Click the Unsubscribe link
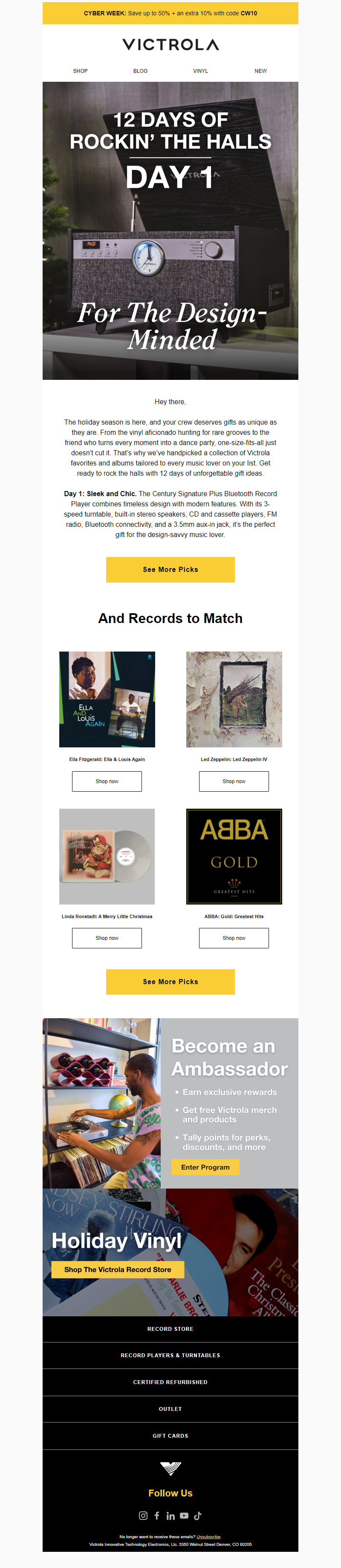 pos(208,1536)
